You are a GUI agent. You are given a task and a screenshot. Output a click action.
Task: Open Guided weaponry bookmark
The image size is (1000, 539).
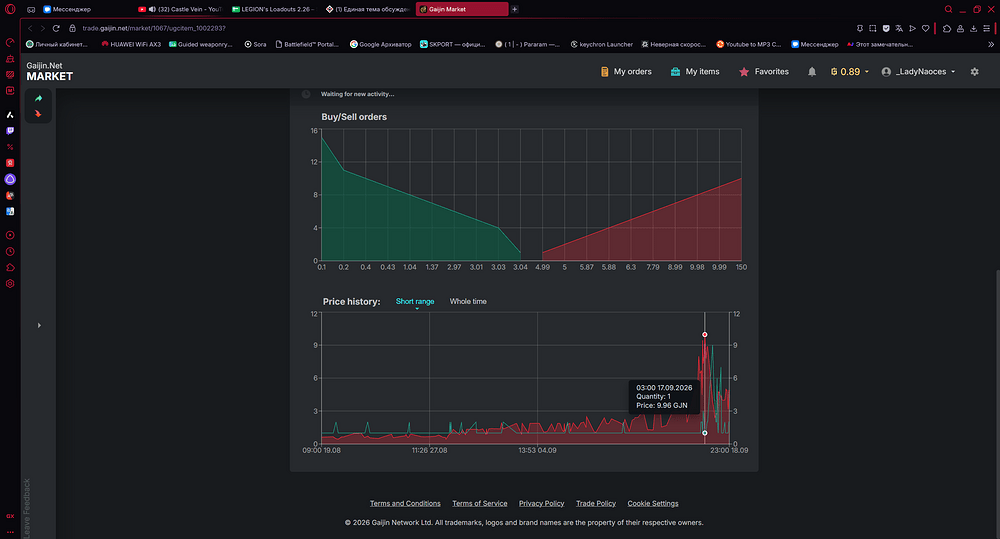200,45
